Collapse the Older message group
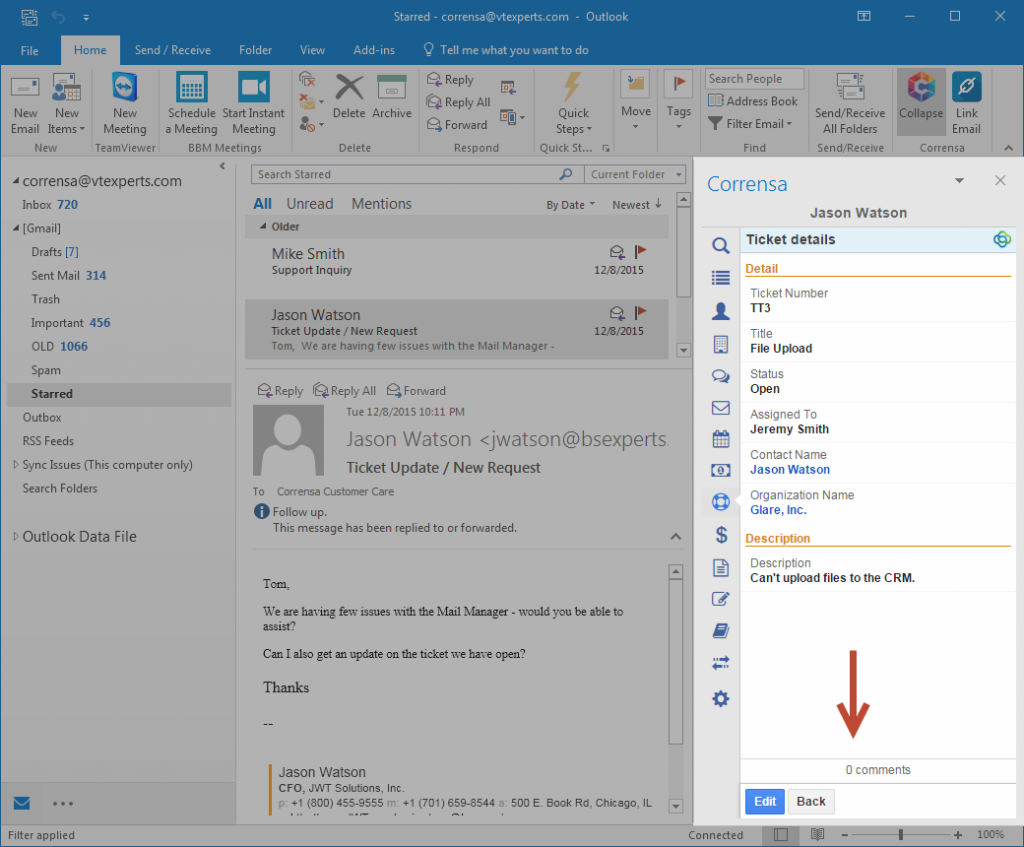This screenshot has width=1024, height=847. pyautogui.click(x=263, y=227)
